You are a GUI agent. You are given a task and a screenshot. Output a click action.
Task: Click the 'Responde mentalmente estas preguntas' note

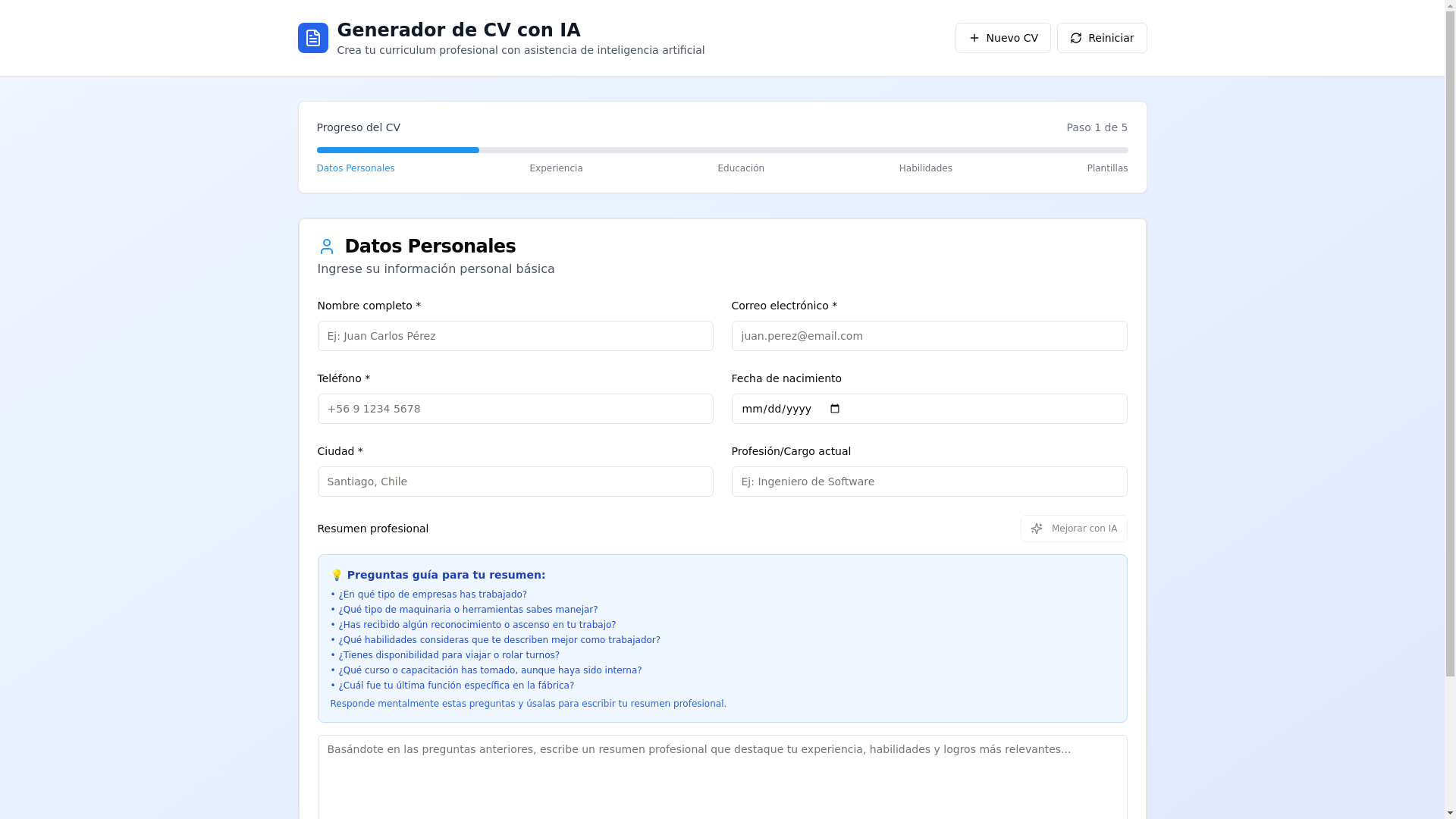528,704
